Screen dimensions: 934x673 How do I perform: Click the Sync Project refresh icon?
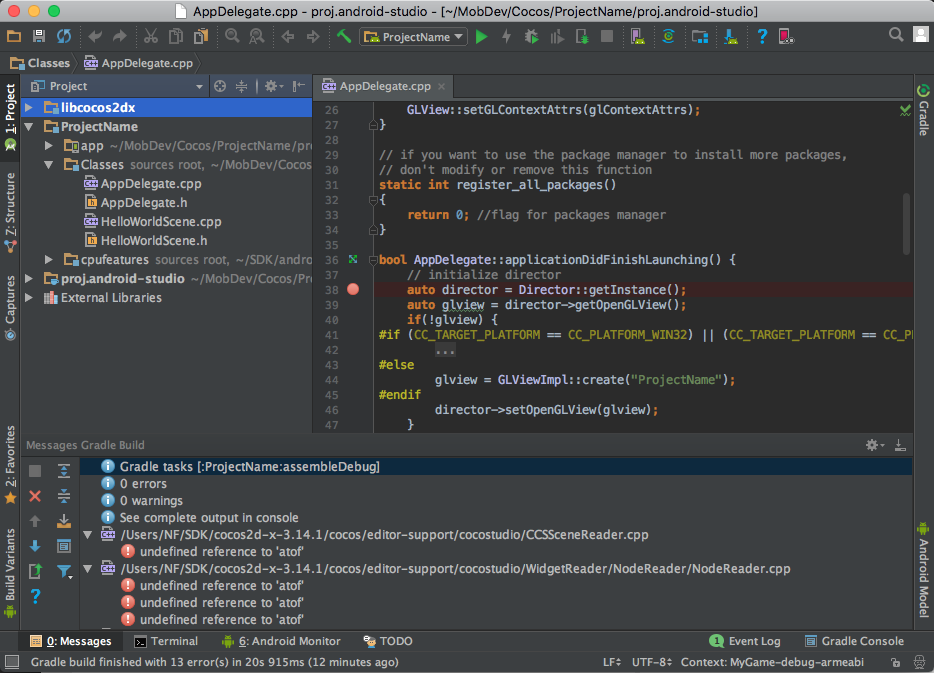[64, 37]
